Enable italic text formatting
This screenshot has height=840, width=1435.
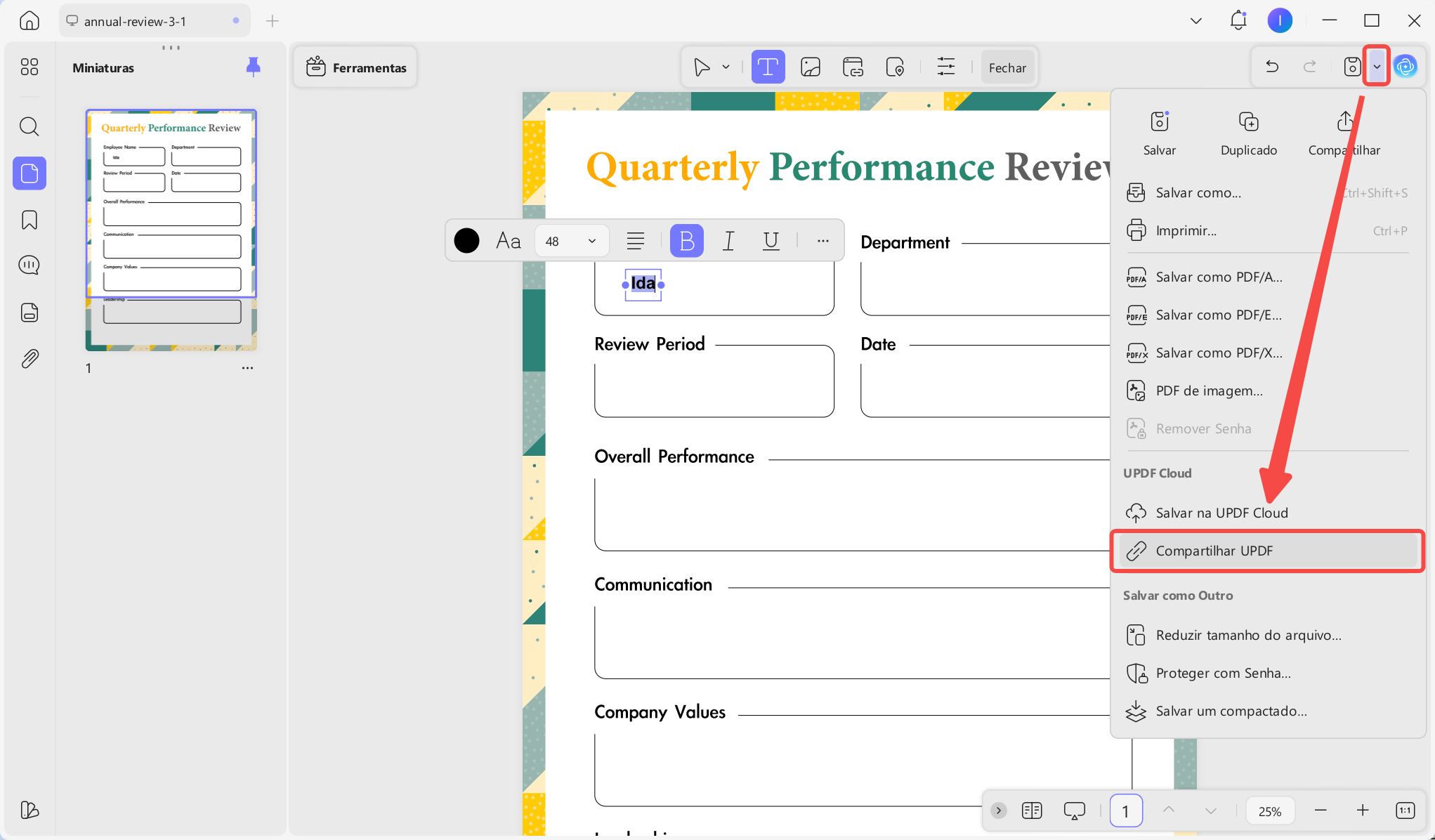pos(728,241)
